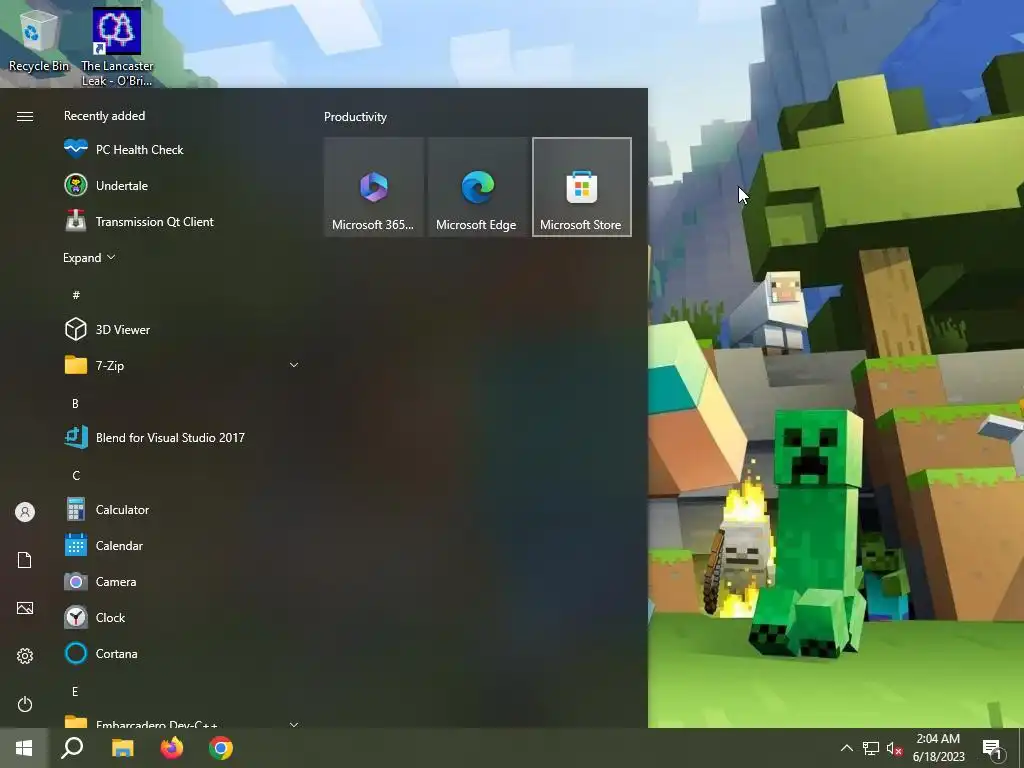Expand the Embarcadero Dev-C++ folder chevron
Viewport: 1024px width, 768px height.
point(294,724)
